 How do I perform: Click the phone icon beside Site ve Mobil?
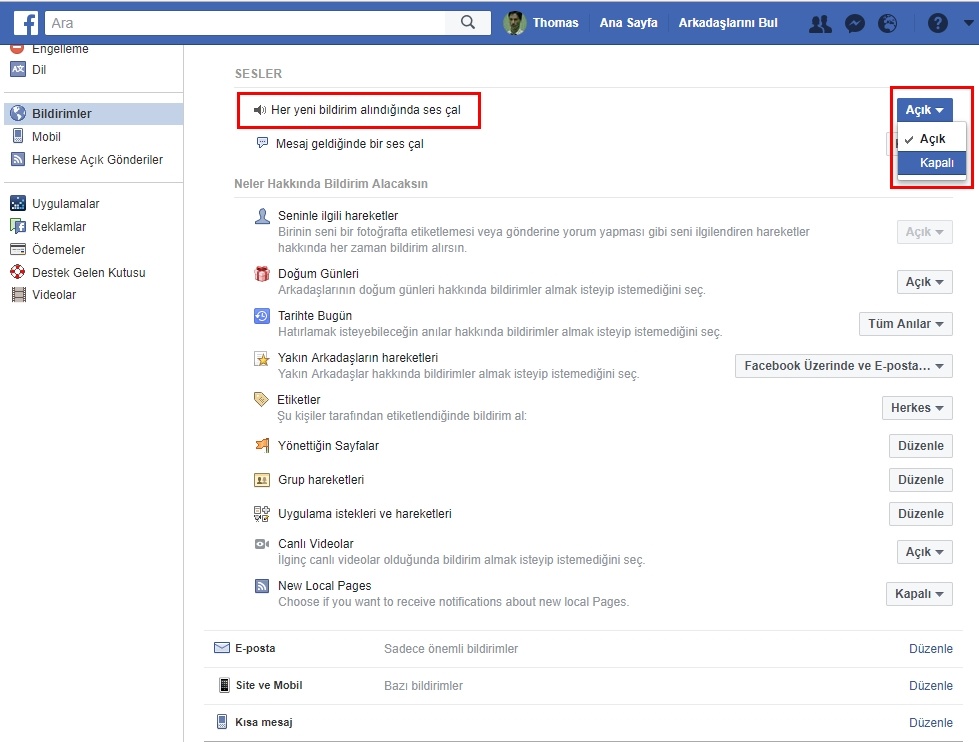224,685
